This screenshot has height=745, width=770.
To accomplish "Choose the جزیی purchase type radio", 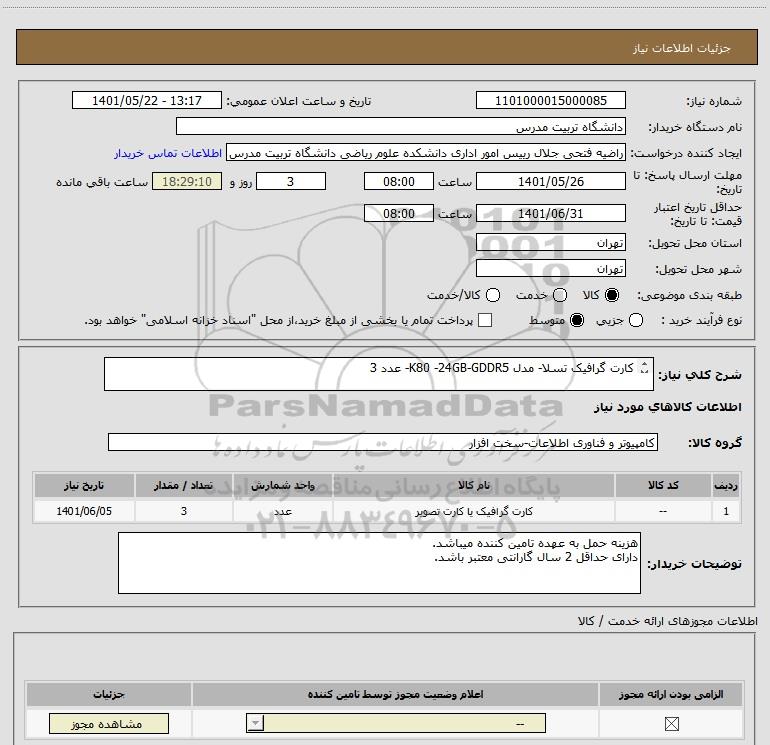I will coord(636,320).
